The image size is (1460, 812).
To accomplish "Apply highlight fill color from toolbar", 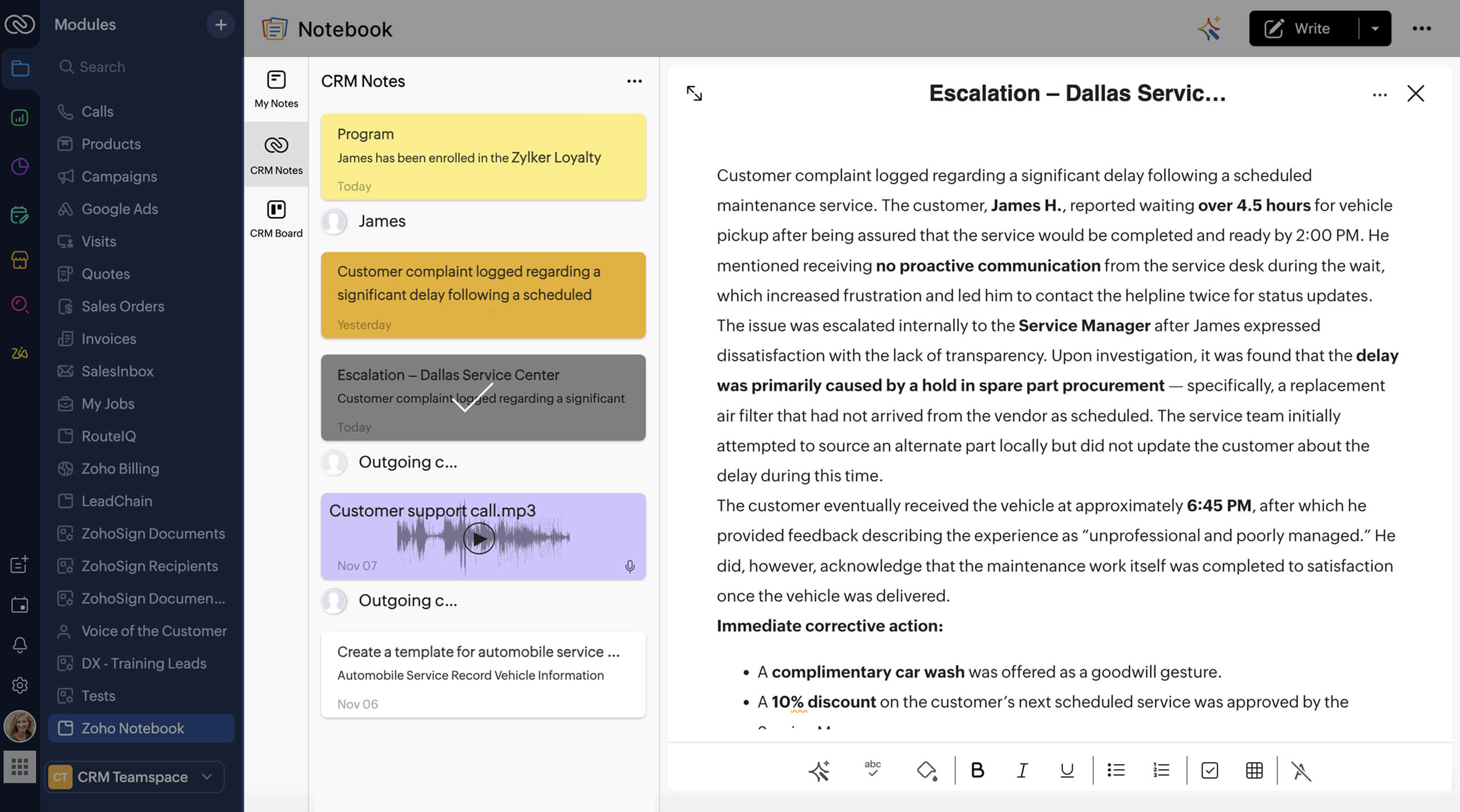I will click(928, 771).
